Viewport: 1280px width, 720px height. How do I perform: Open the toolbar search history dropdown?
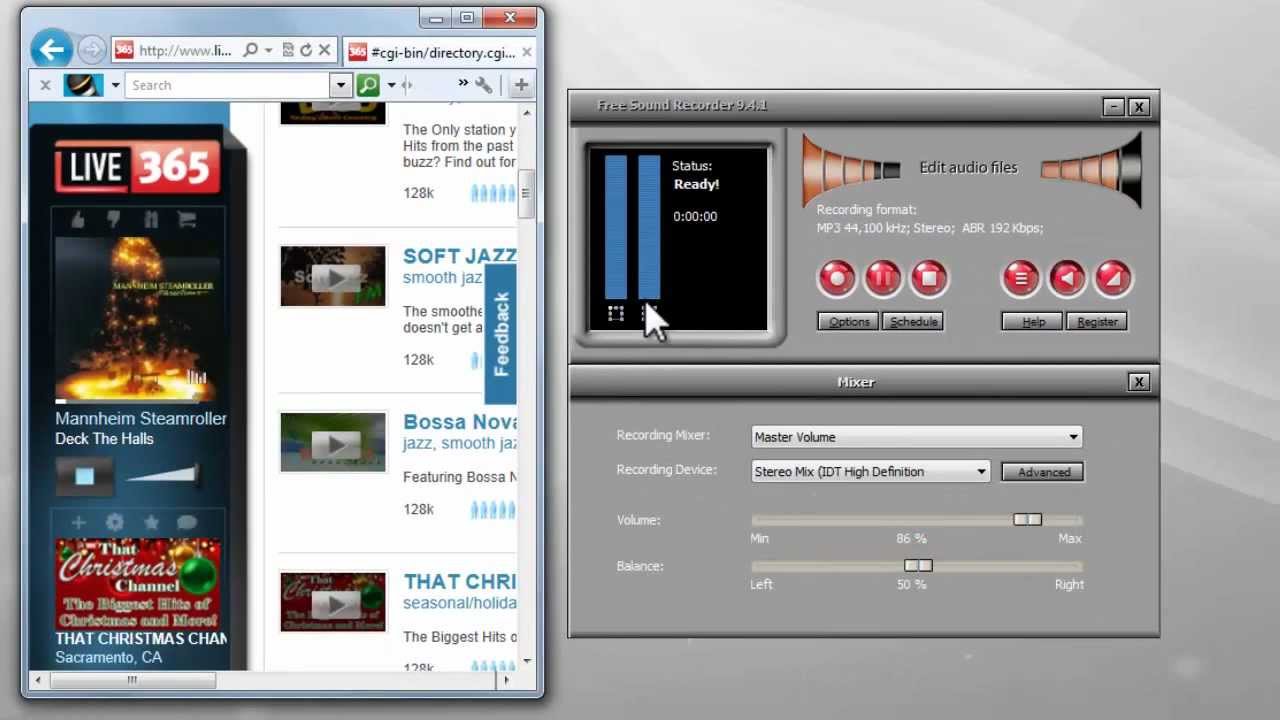(x=341, y=85)
